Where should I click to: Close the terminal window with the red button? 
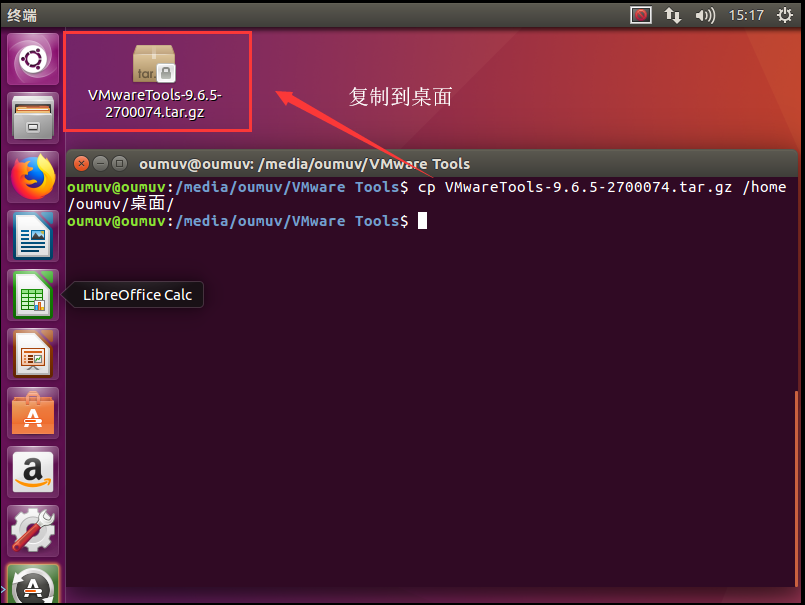(81, 164)
